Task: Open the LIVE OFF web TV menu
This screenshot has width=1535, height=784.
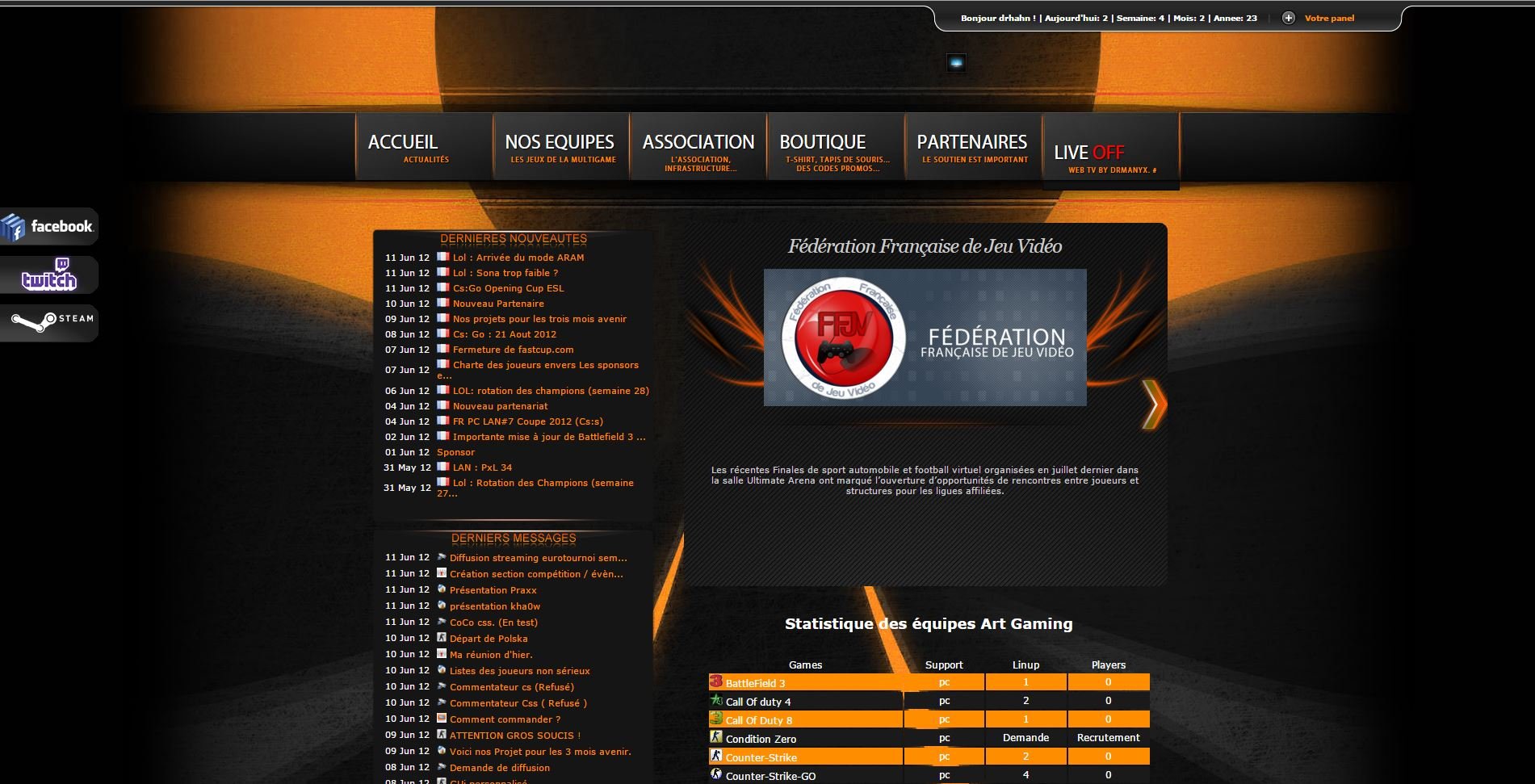Action: (1111, 151)
